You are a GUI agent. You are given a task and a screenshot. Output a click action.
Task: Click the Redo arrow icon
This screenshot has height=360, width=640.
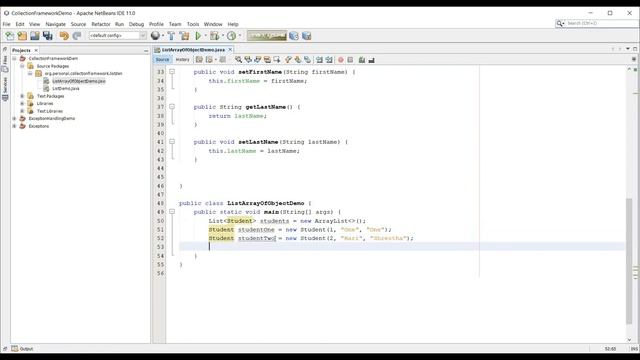point(77,36)
